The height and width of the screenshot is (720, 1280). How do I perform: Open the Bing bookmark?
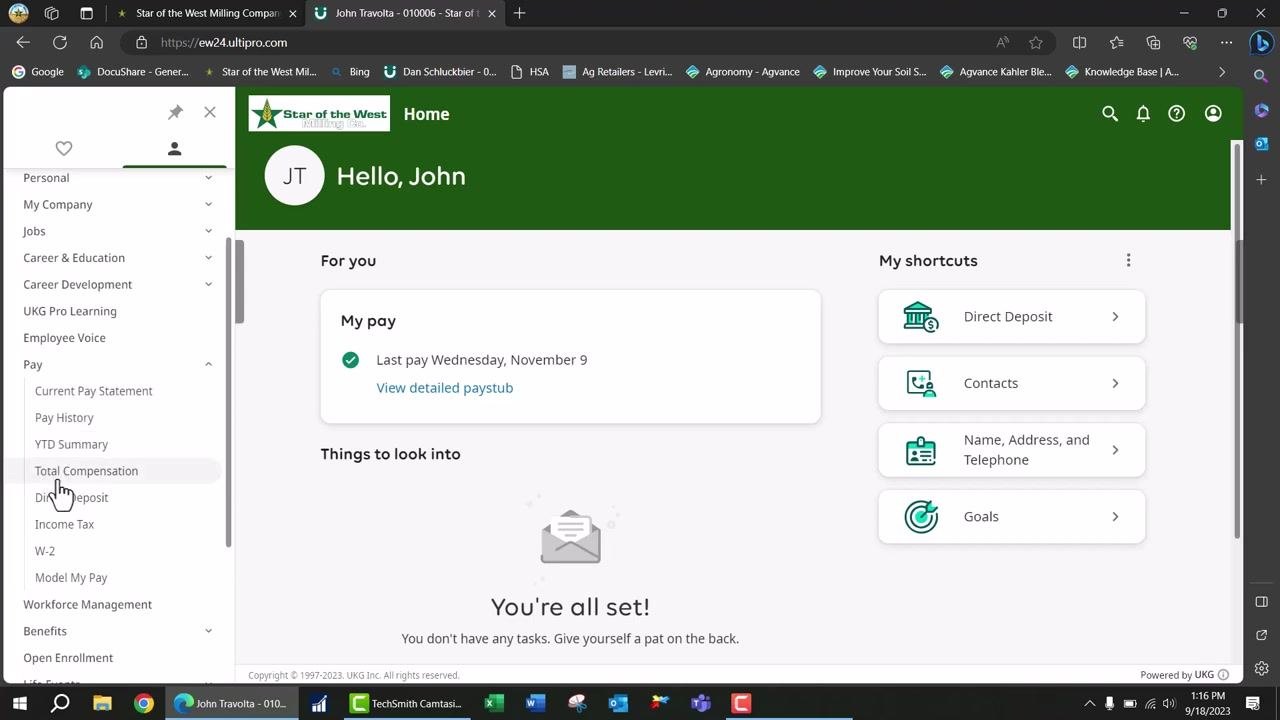click(x=350, y=72)
